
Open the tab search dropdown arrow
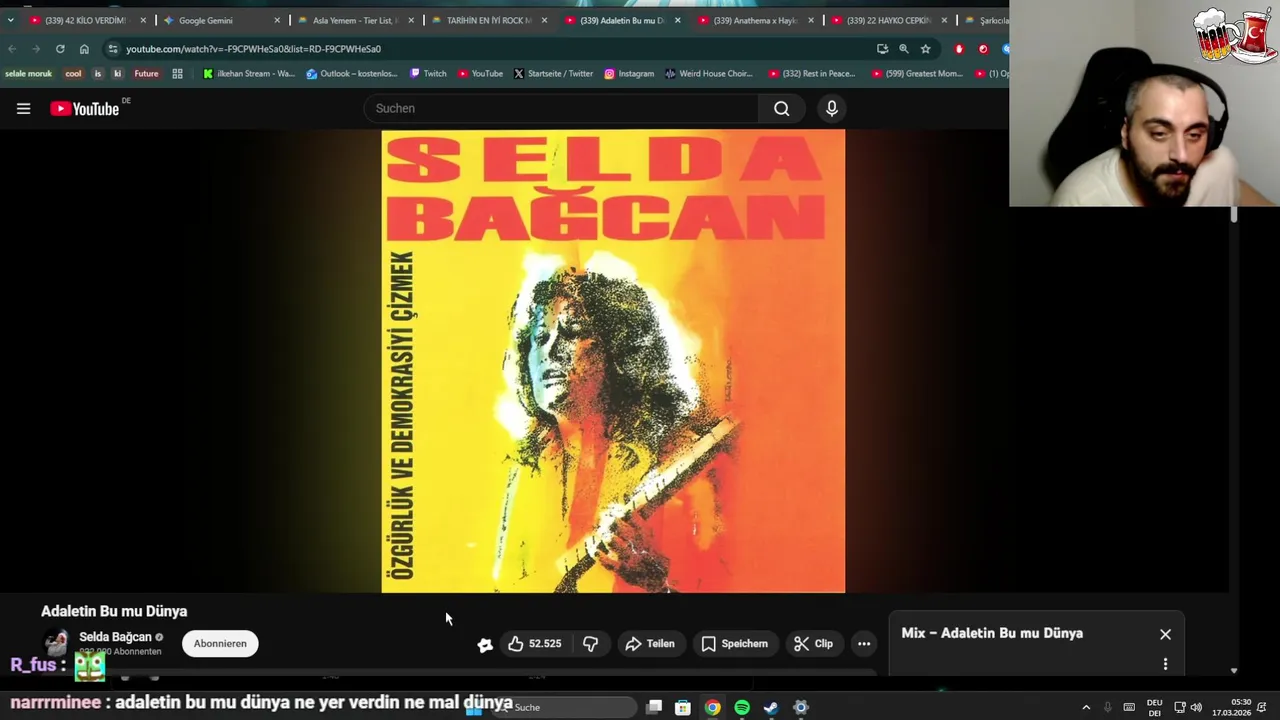coord(10,20)
